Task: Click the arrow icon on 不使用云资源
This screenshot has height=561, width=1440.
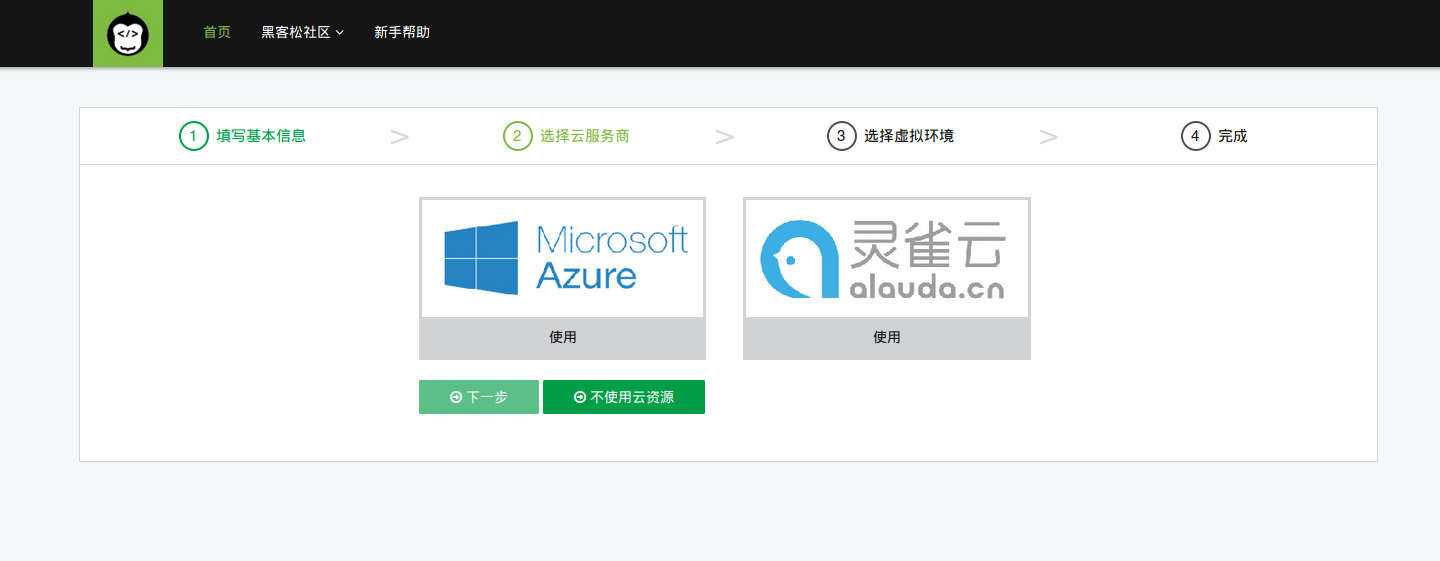Action: (580, 397)
